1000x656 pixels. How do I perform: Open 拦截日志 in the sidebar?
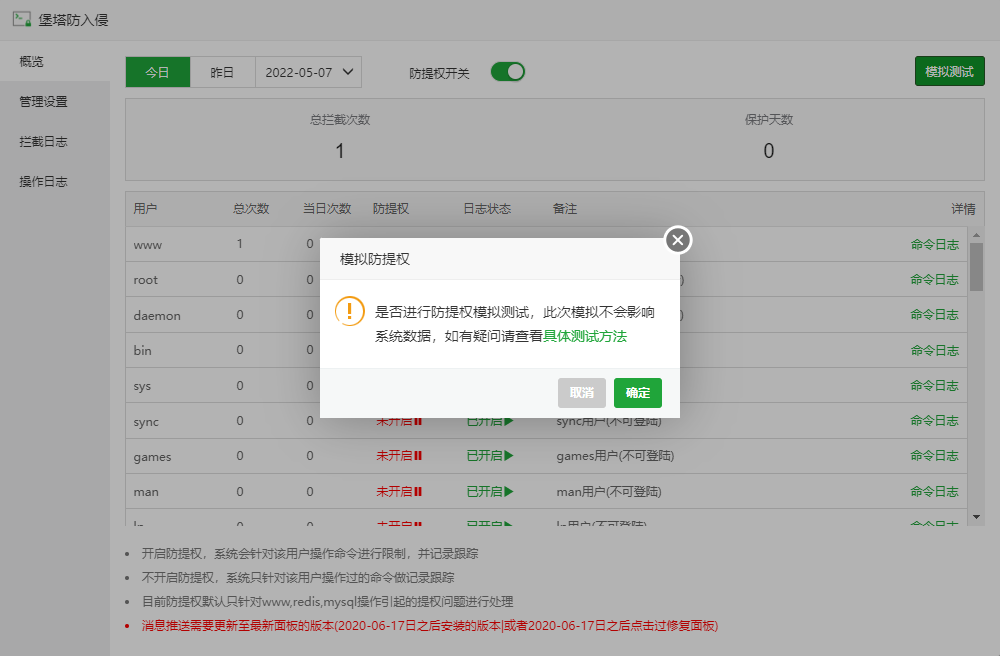tap(43, 142)
